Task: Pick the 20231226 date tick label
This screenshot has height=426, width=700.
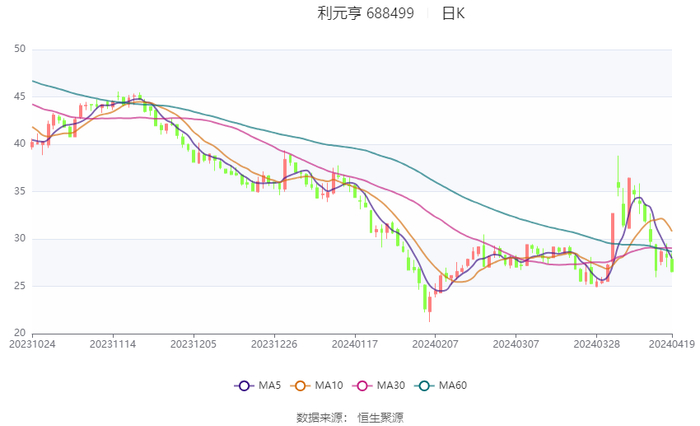Action: [x=273, y=344]
